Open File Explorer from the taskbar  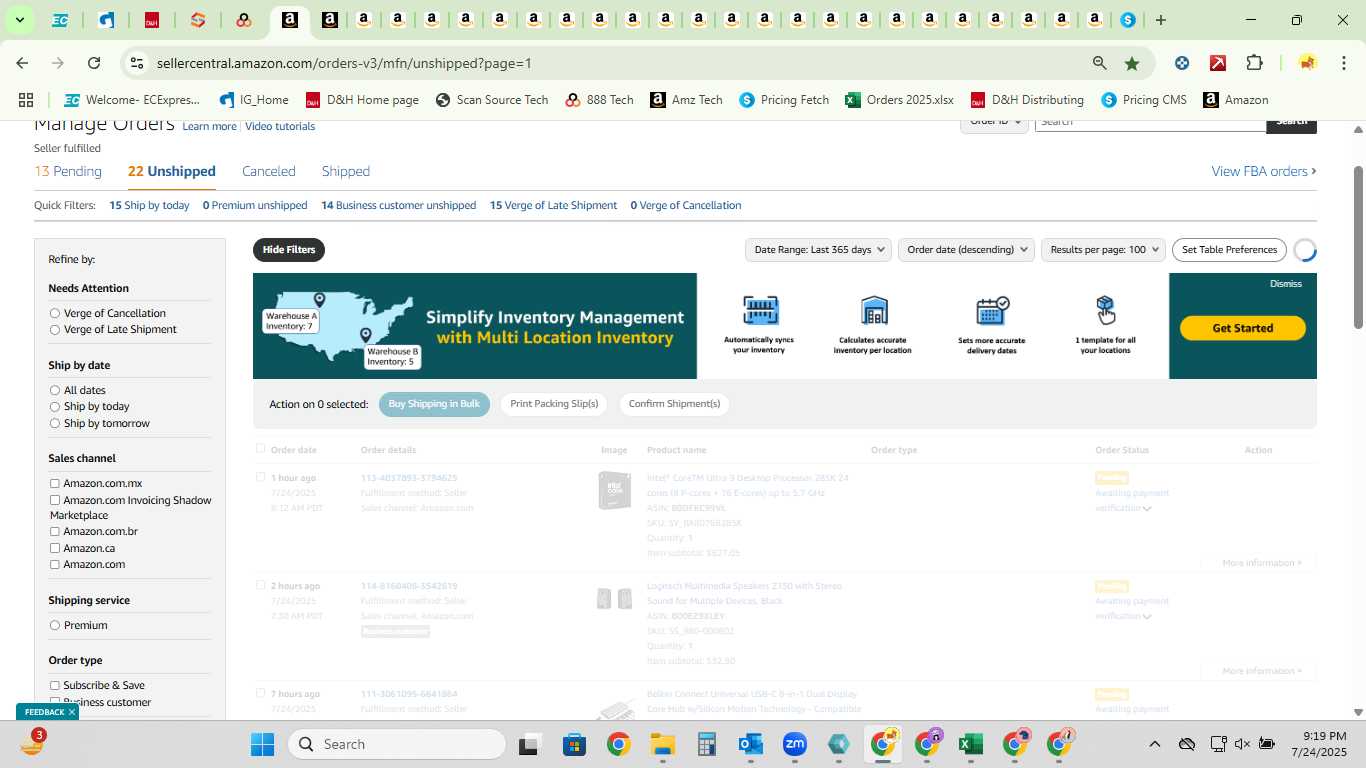pyautogui.click(x=662, y=744)
